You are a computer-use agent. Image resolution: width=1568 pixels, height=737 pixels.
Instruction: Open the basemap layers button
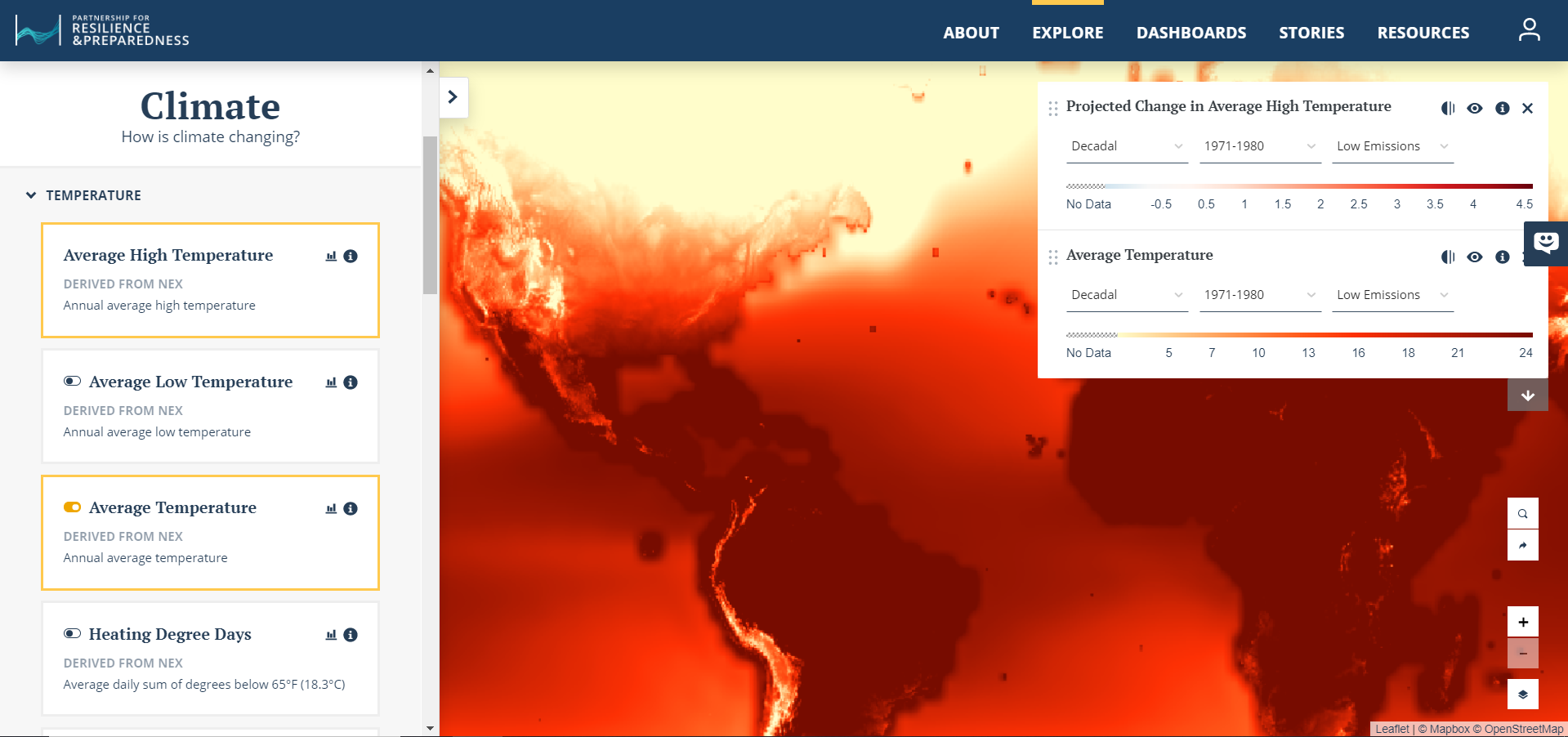coord(1522,695)
